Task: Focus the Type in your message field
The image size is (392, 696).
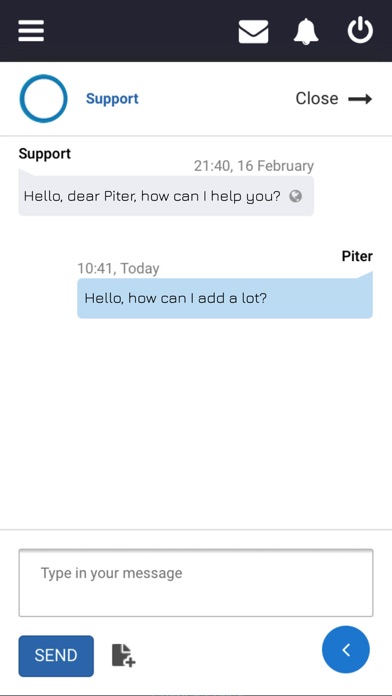Action: coord(196,583)
